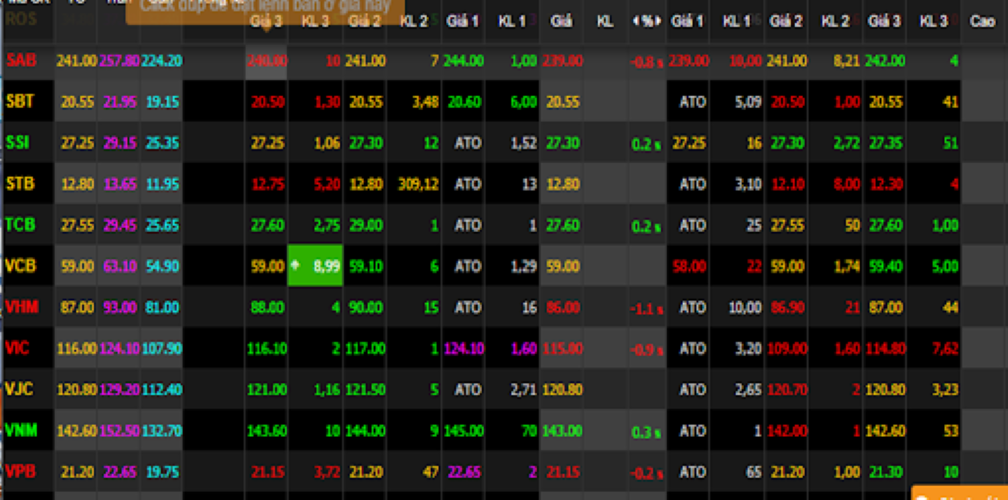Open the SSI stock symbol
Screen dimensions: 1008x500
(x=18, y=143)
